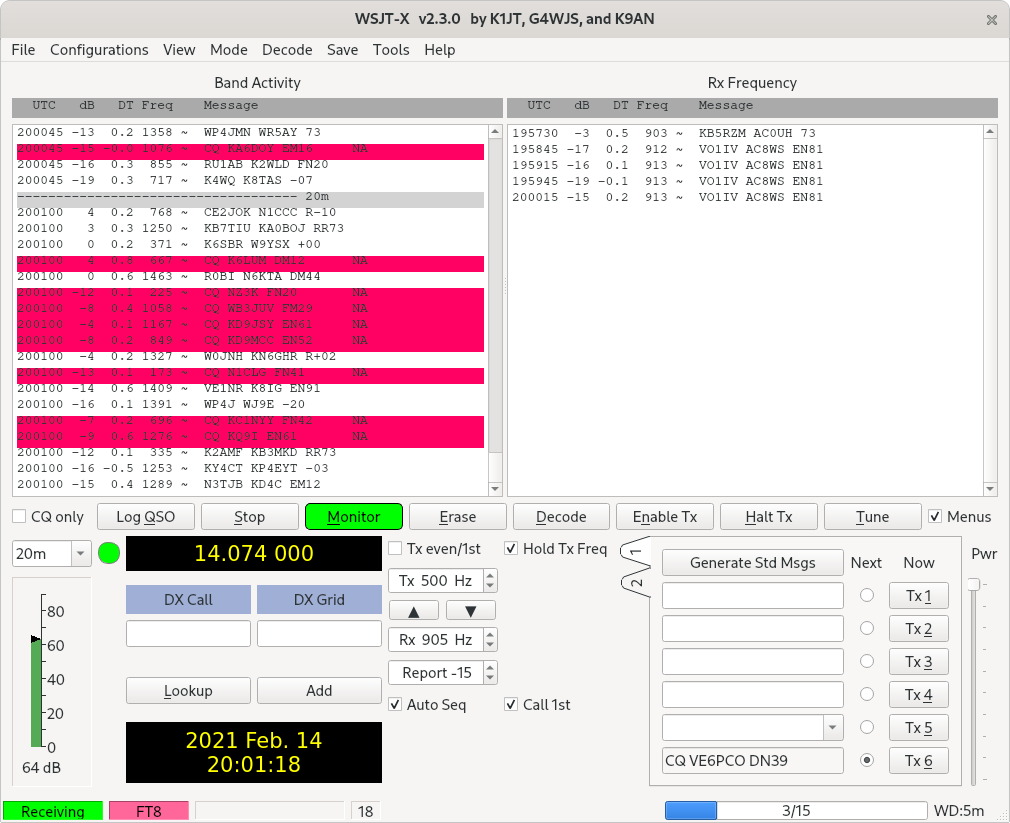Viewport: 1010px width, 823px height.
Task: Click the Decode button
Action: click(x=561, y=516)
